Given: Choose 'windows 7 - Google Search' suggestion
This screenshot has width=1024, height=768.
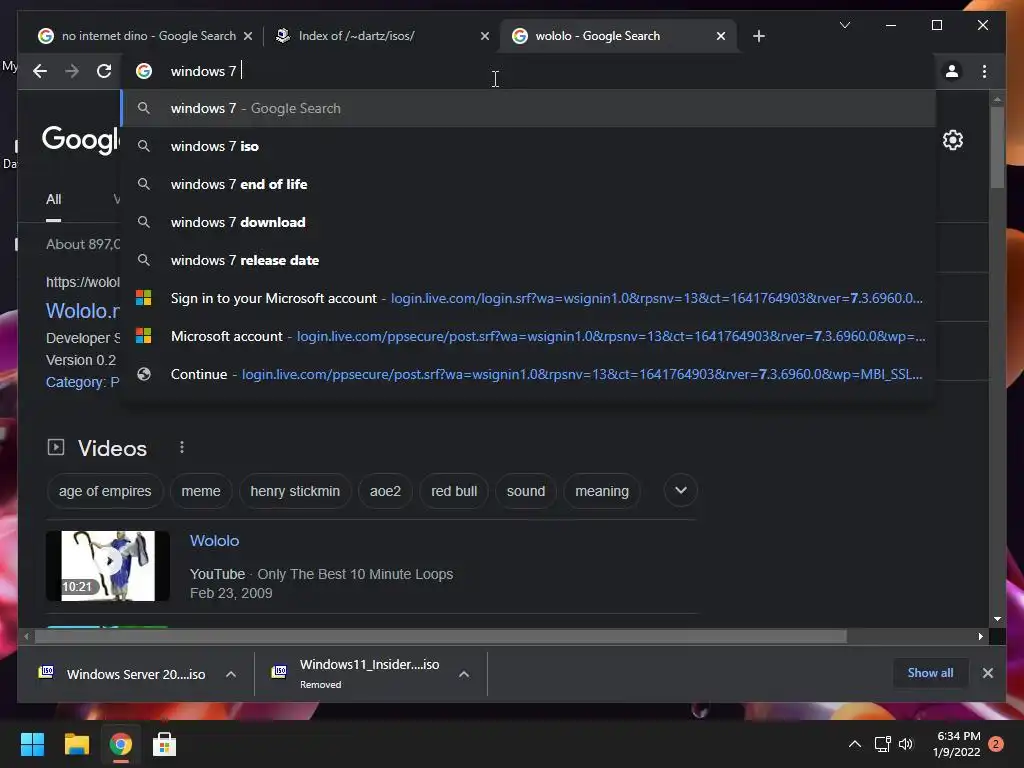Looking at the screenshot, I should (529, 108).
